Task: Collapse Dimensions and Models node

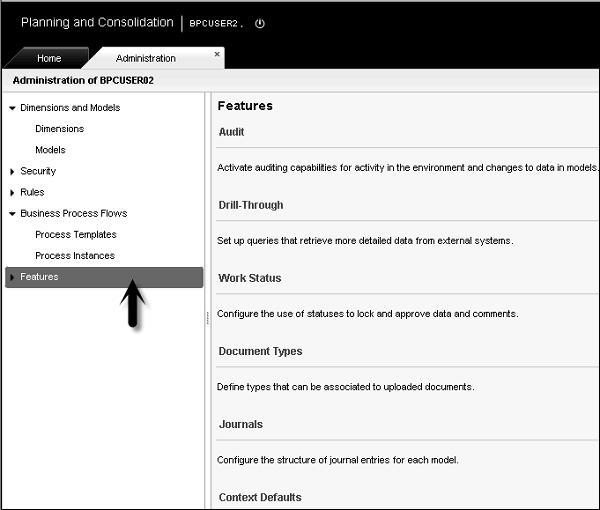Action: 12,108
